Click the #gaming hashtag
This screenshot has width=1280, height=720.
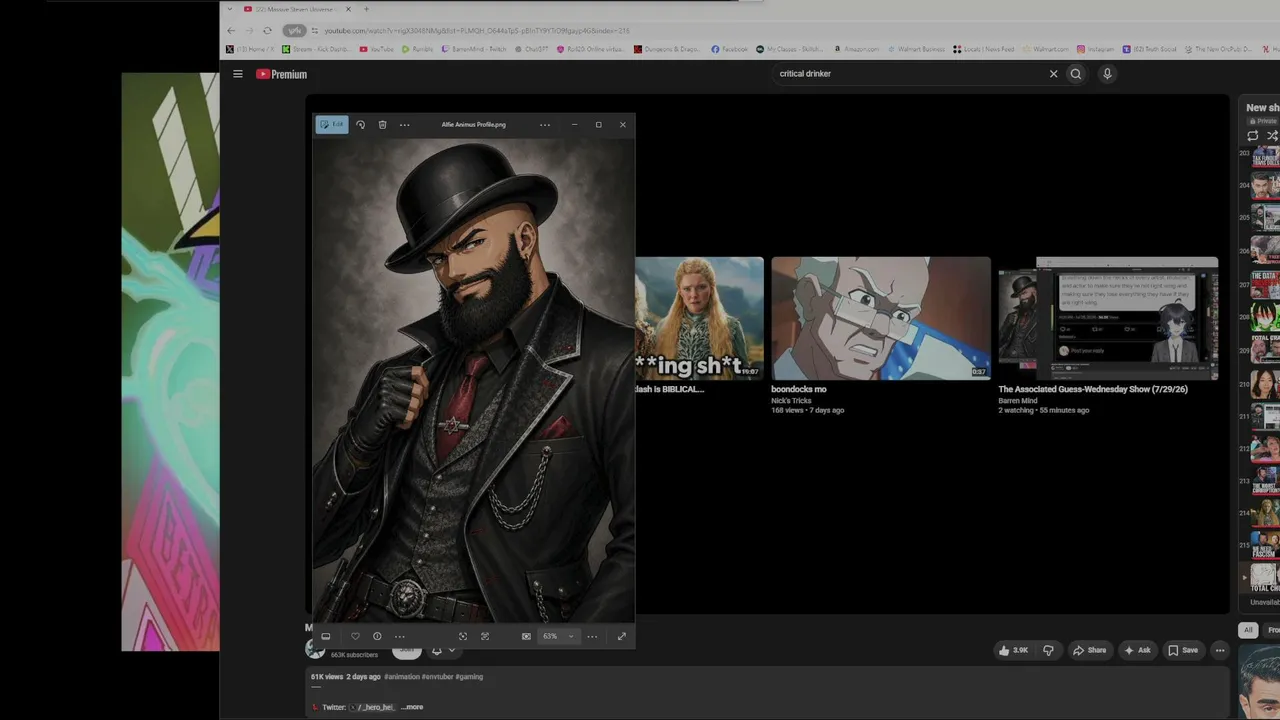(469, 677)
